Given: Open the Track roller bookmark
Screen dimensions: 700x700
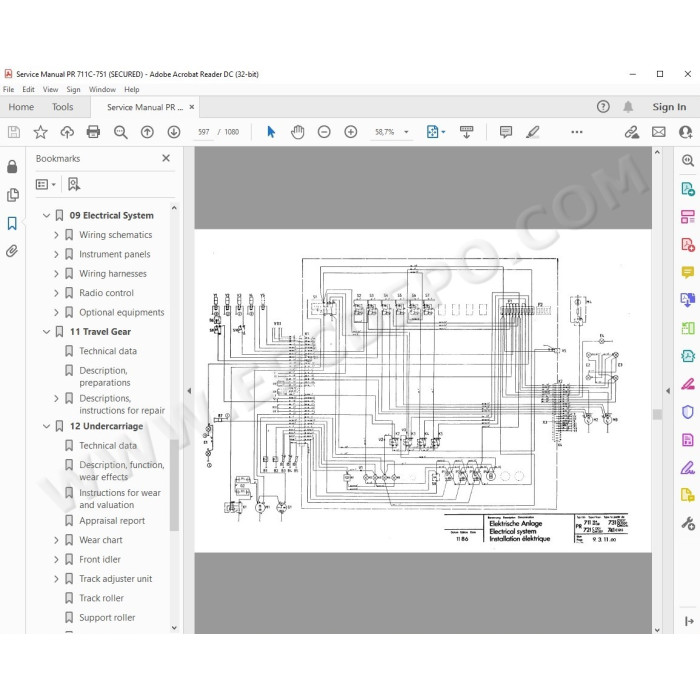Looking at the screenshot, I should (101, 598).
